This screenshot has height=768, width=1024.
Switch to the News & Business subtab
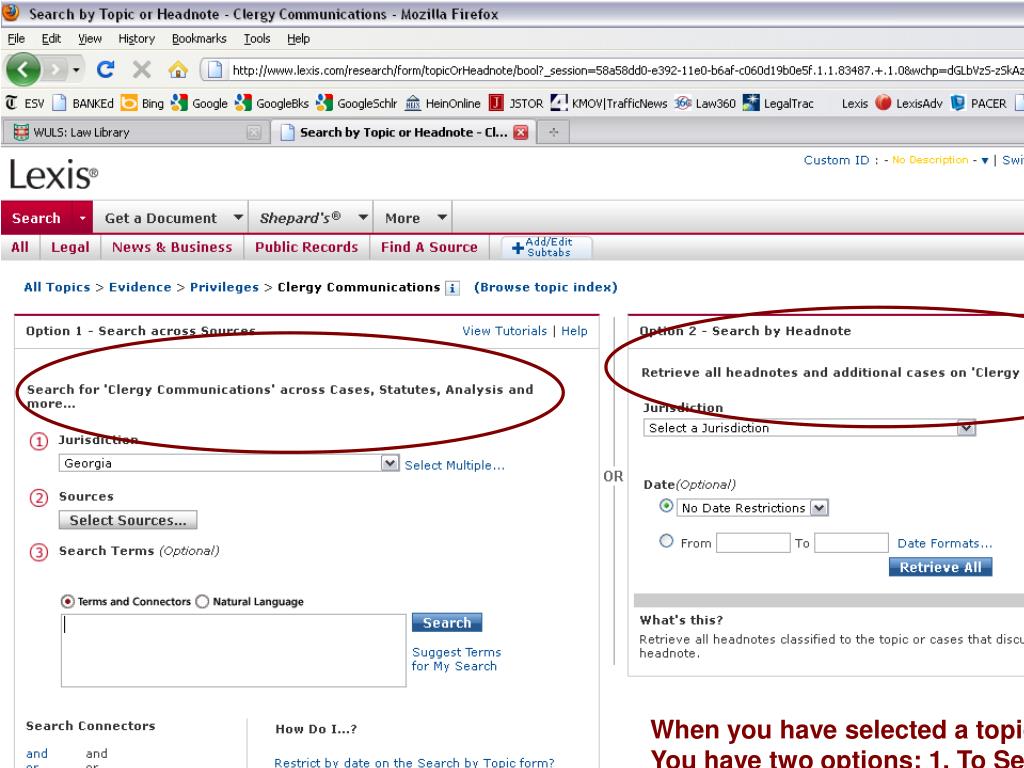tap(172, 248)
